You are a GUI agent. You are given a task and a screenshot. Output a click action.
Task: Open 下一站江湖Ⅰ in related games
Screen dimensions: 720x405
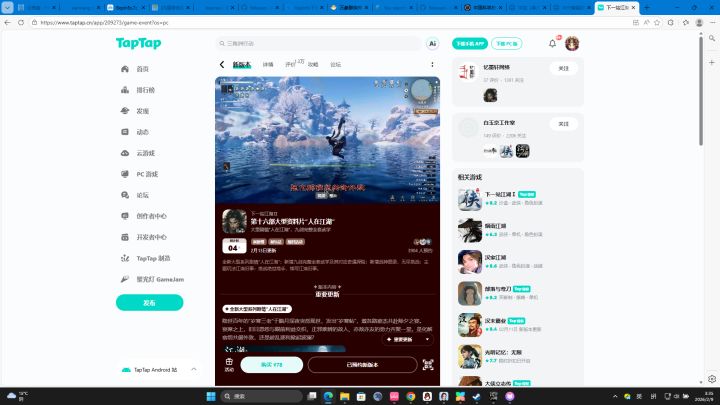[518, 199]
